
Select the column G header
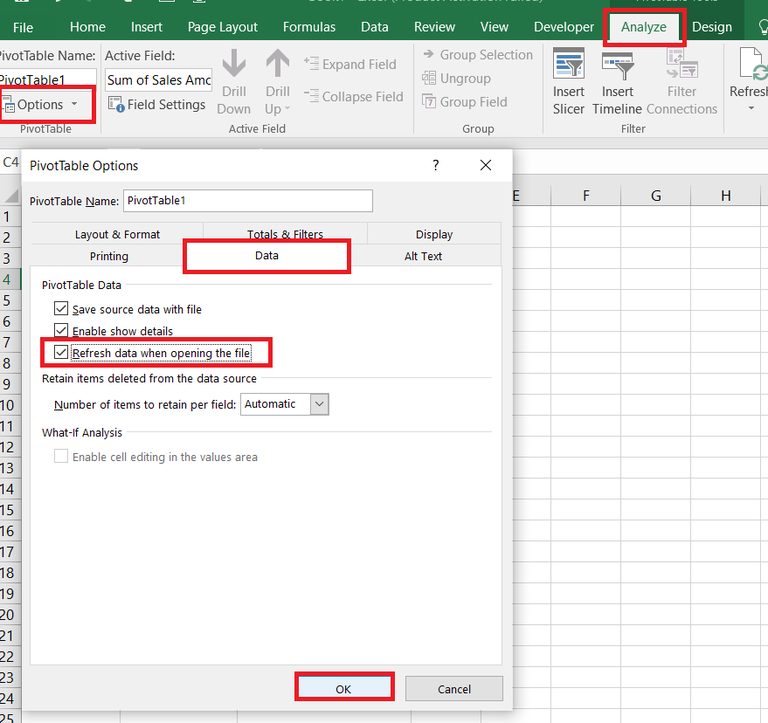(x=655, y=196)
